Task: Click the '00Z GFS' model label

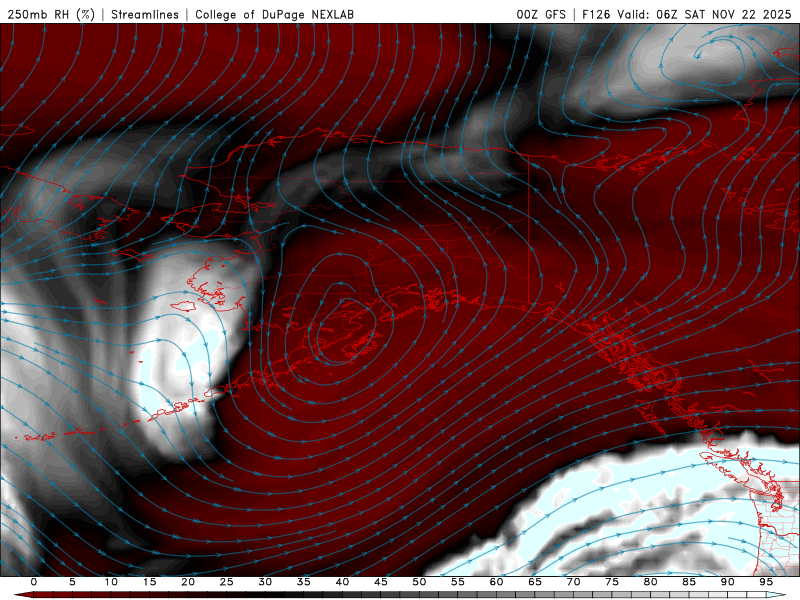Action: [x=541, y=14]
